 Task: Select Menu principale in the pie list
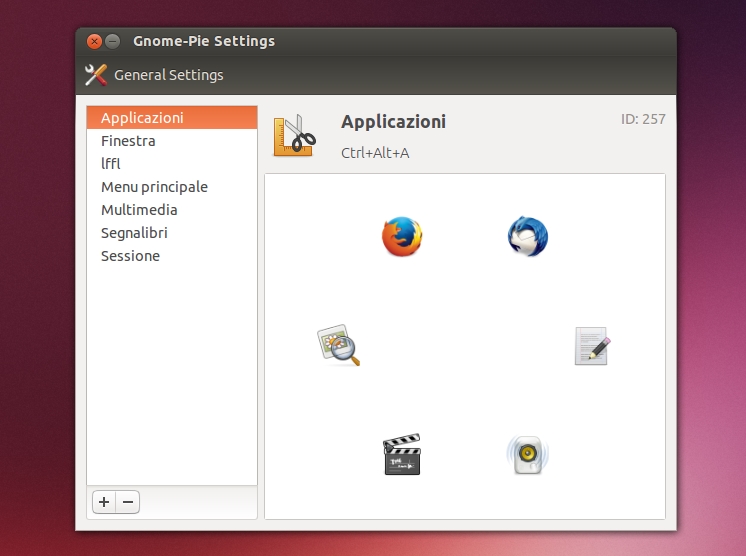172,187
